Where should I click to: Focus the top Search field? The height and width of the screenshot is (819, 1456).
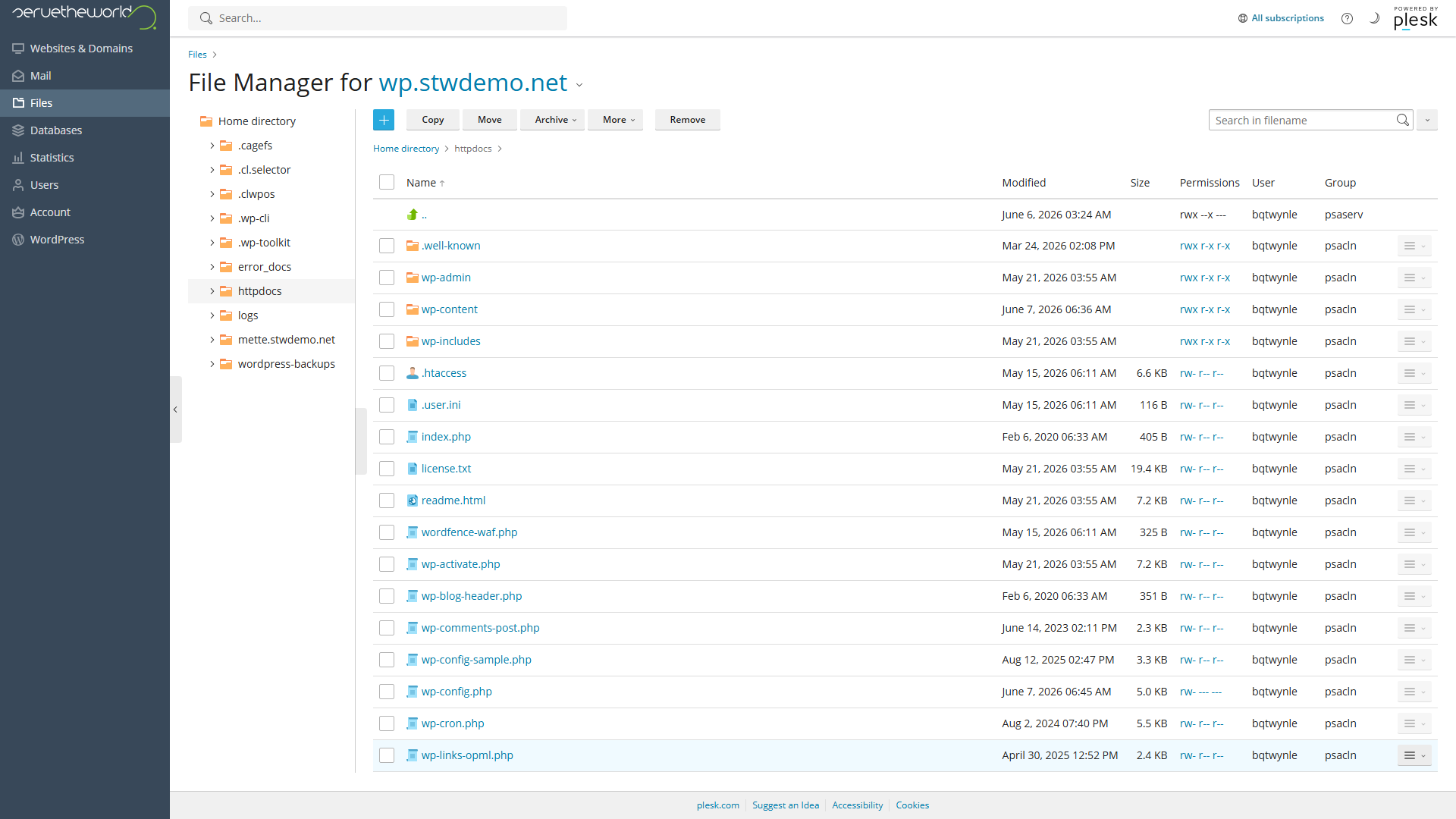378,18
